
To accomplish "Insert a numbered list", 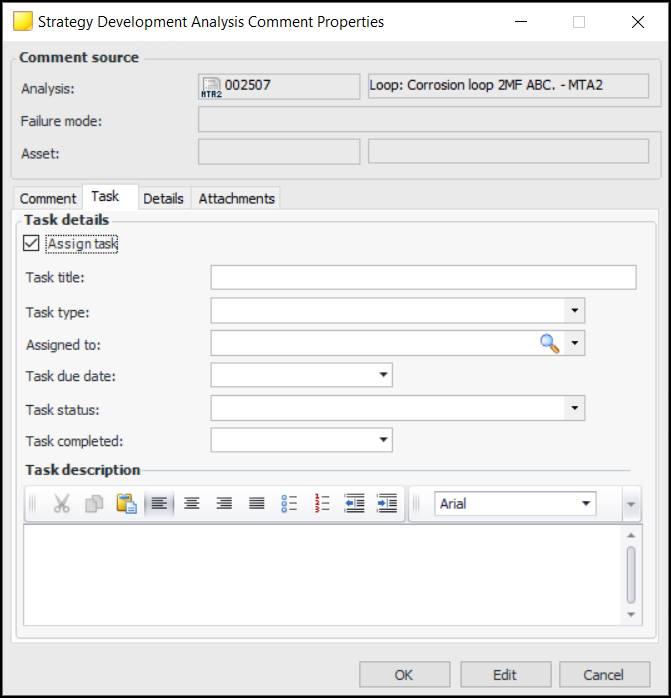I will point(322,504).
